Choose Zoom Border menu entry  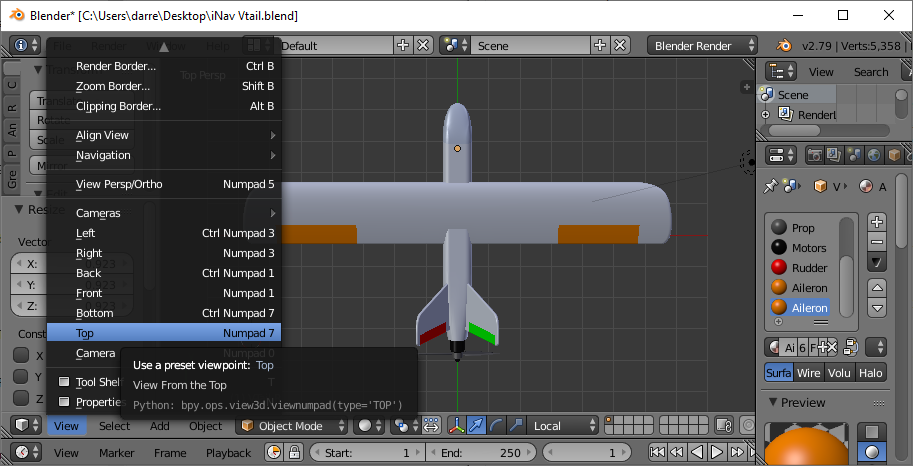(164, 86)
